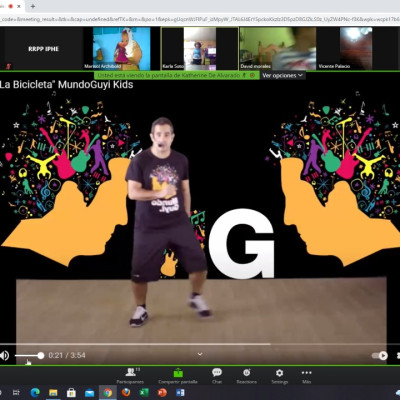Mute the video speaker icon
The width and height of the screenshot is (400, 400).
[5, 356]
